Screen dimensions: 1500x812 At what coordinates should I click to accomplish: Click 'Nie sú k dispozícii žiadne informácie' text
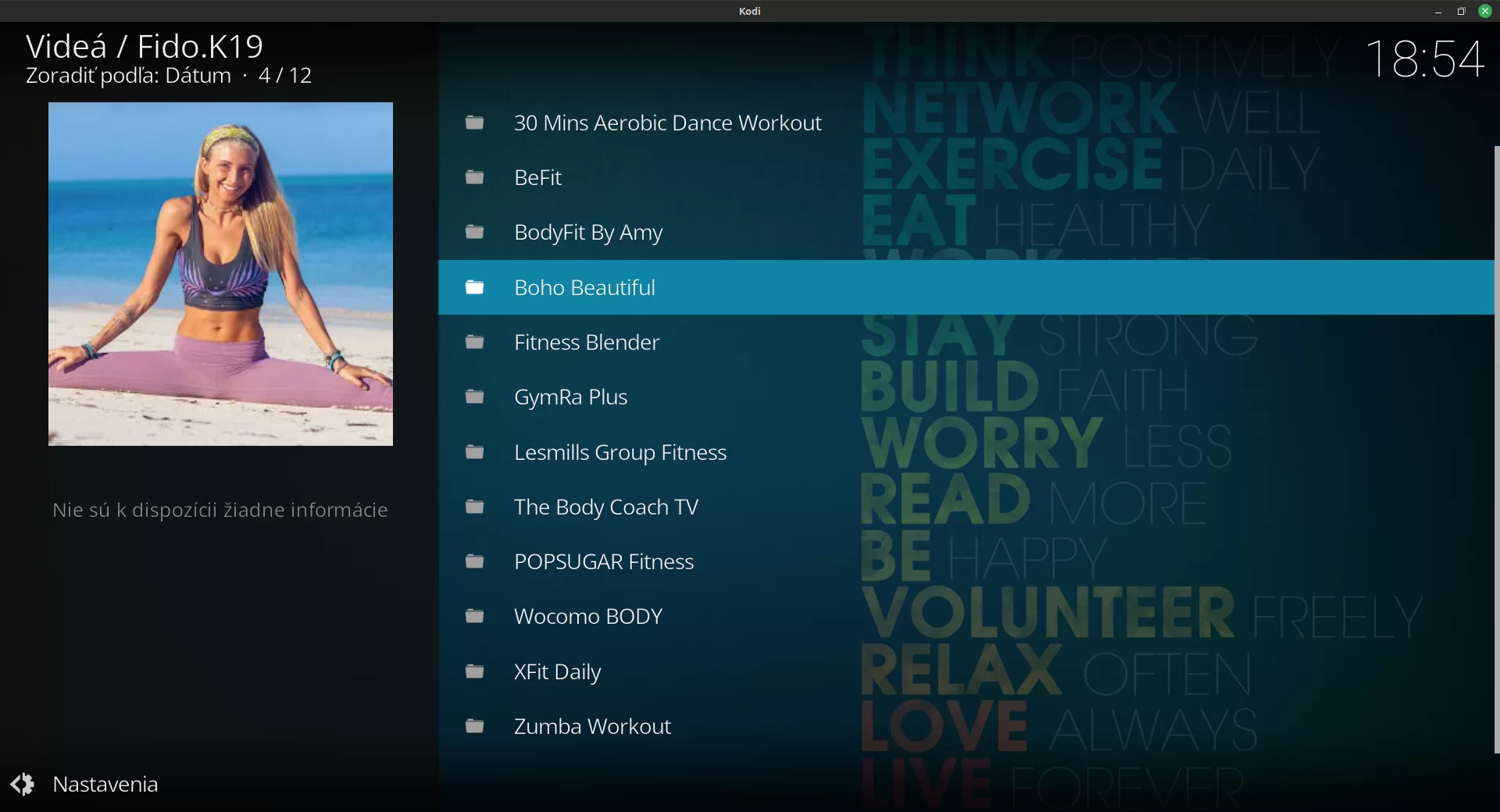point(220,510)
